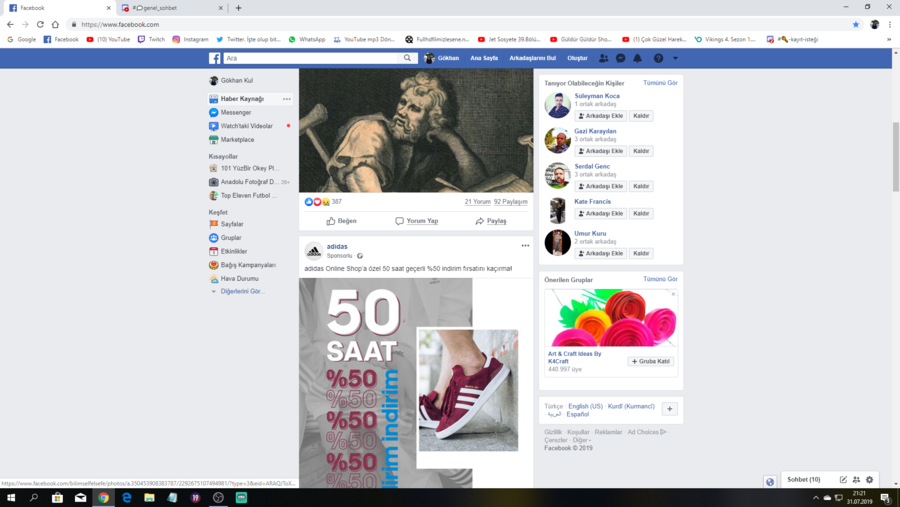Click the Facebook search field Ara
This screenshot has width=900, height=507.
[312, 58]
